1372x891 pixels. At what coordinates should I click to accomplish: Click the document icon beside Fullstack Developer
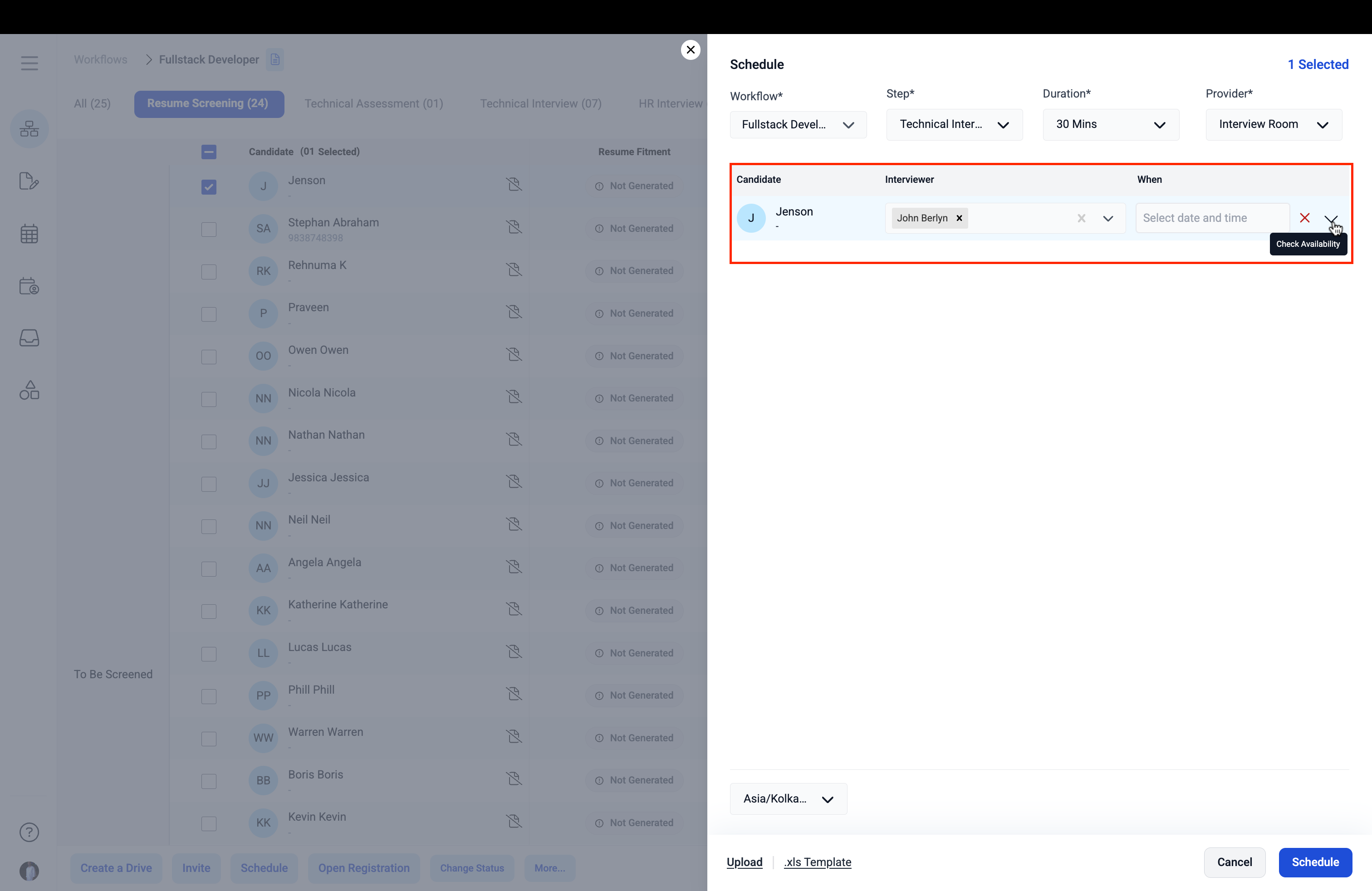[275, 59]
